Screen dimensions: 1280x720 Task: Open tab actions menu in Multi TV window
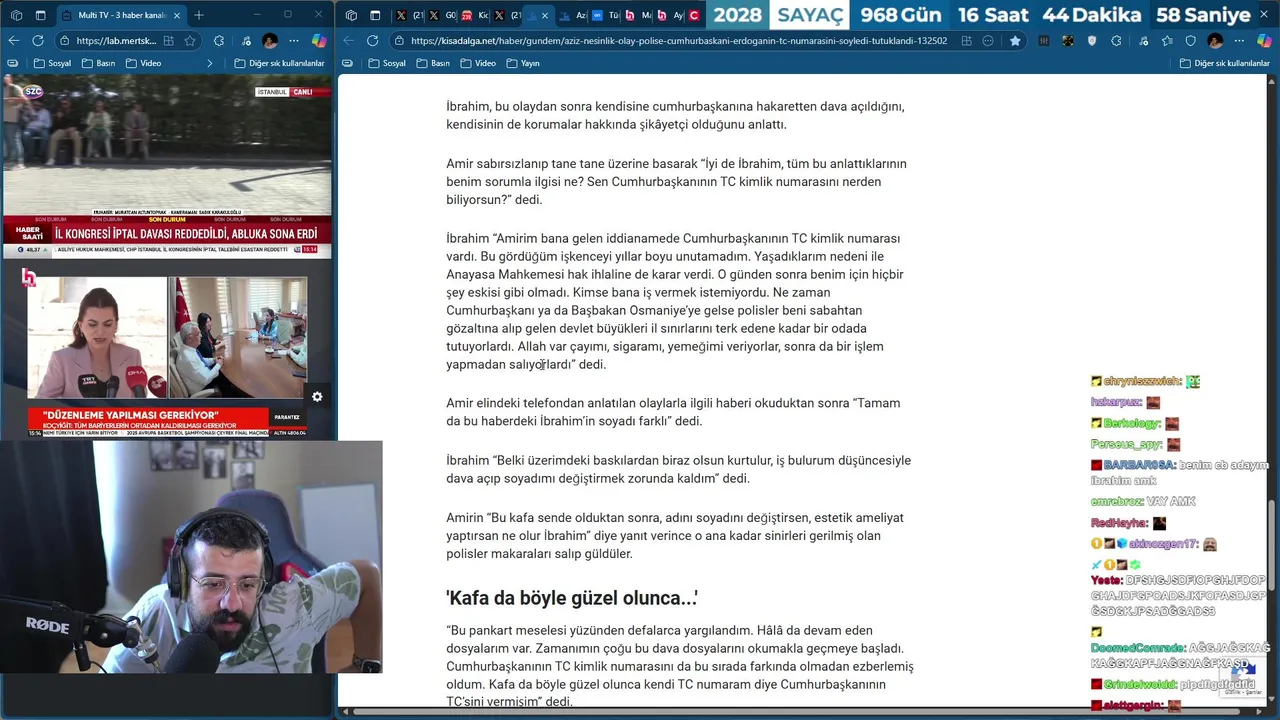(40, 15)
